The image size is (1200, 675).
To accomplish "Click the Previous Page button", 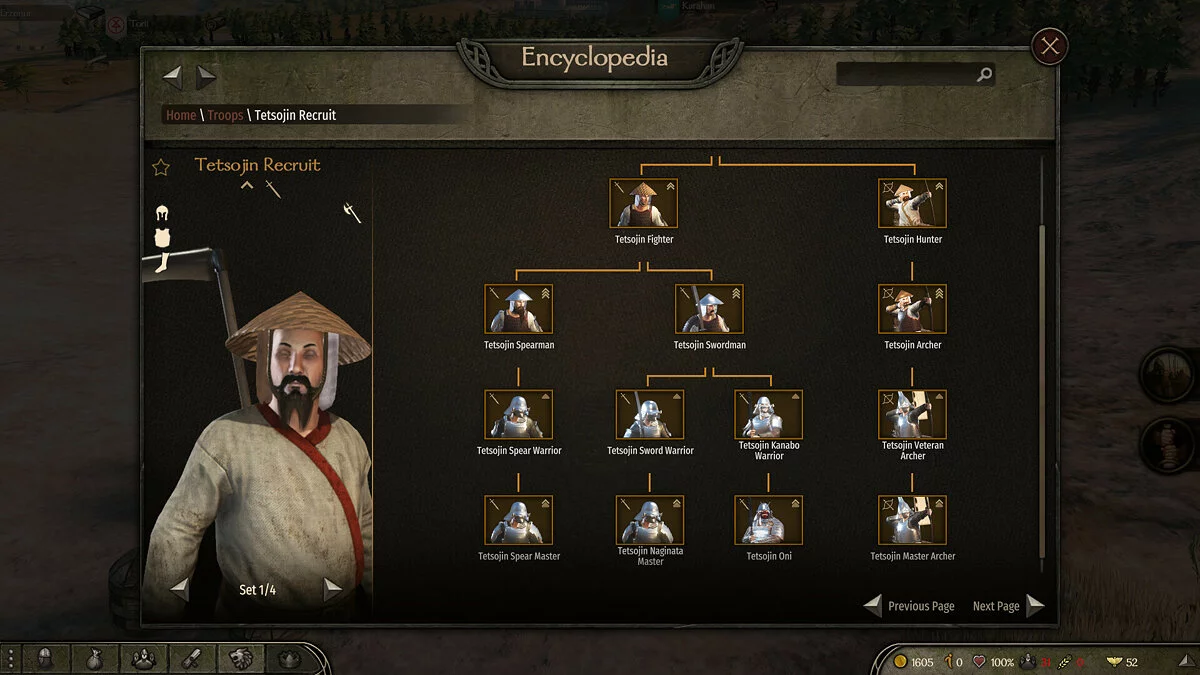I will point(909,606).
